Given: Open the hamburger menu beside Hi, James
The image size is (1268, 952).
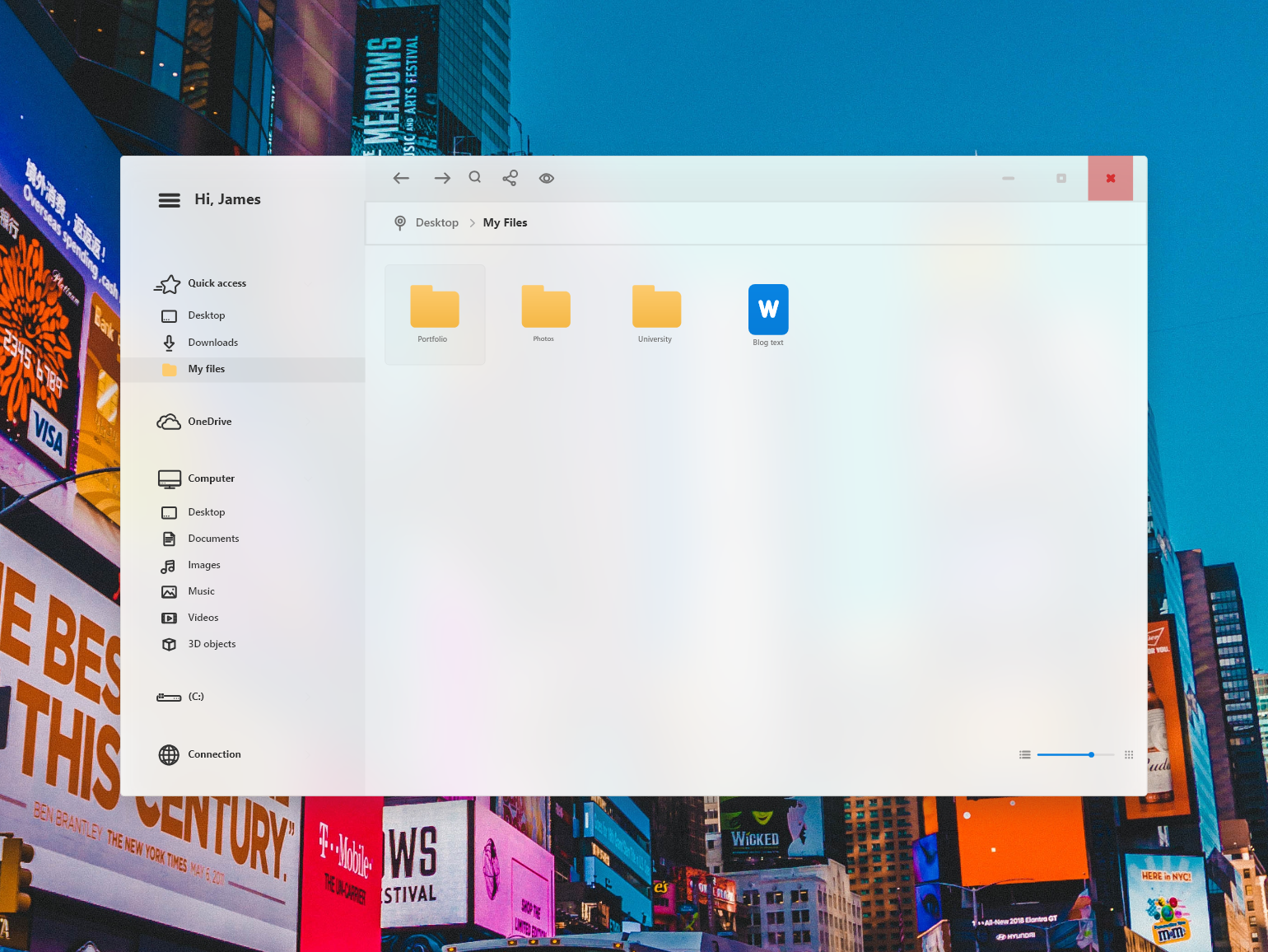Looking at the screenshot, I should pos(170,200).
